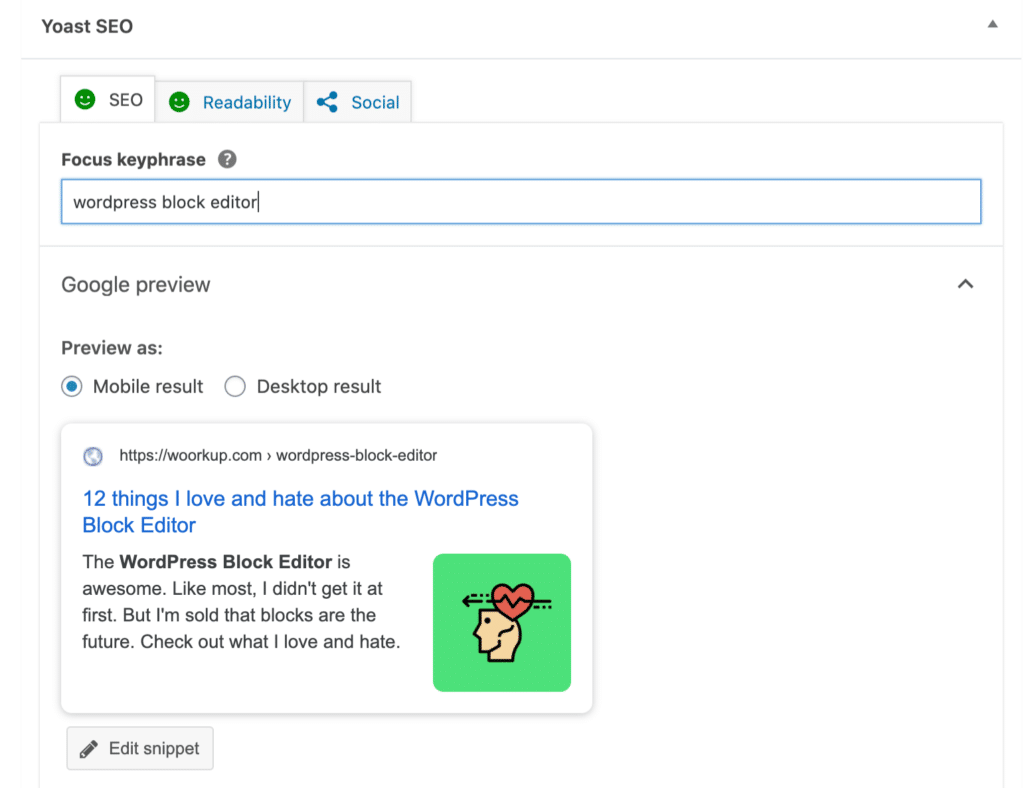This screenshot has width=1024, height=788.
Task: Click the share icon on Social tab
Action: 327,102
